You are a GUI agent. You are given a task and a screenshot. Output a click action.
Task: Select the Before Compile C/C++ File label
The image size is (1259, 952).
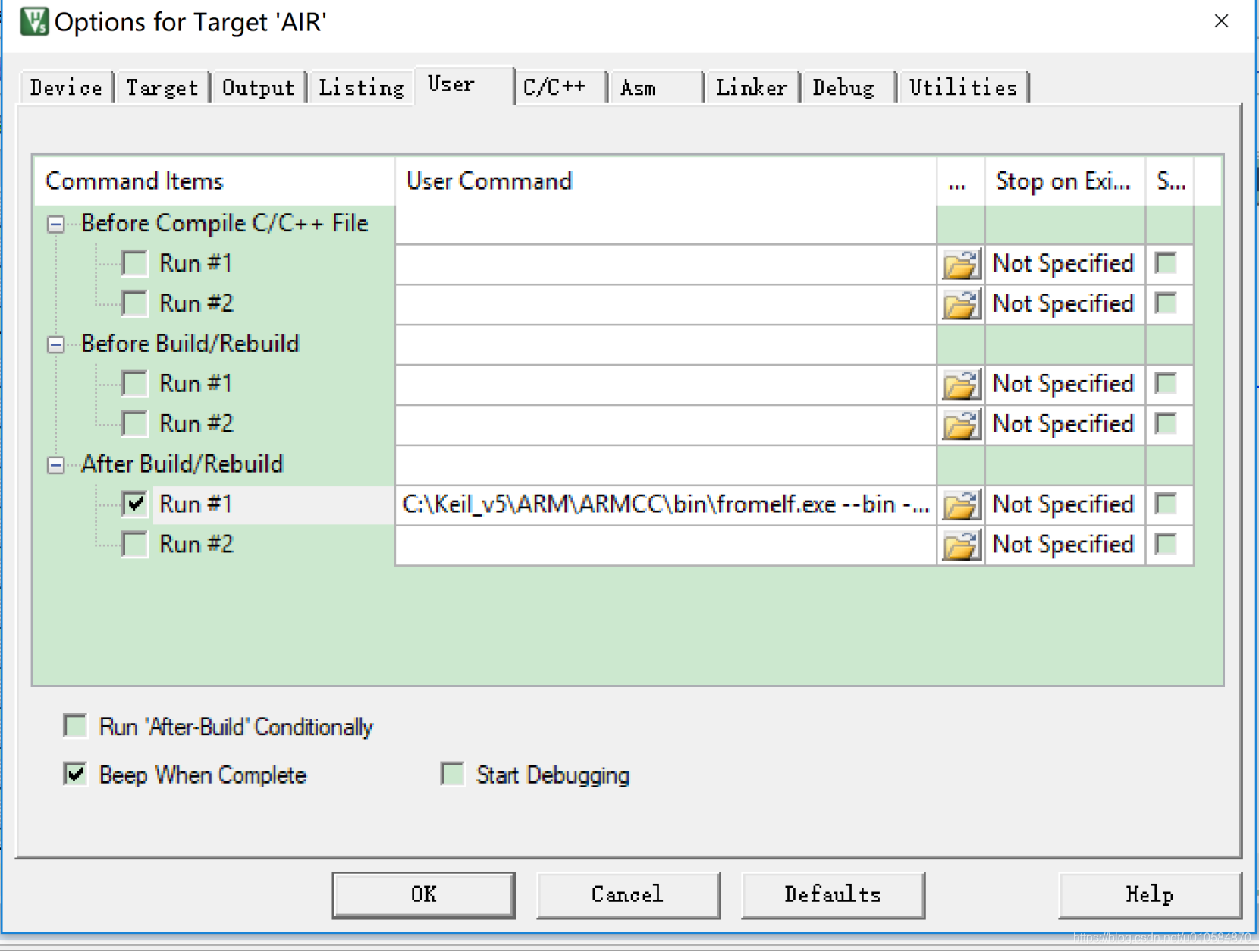(x=224, y=224)
